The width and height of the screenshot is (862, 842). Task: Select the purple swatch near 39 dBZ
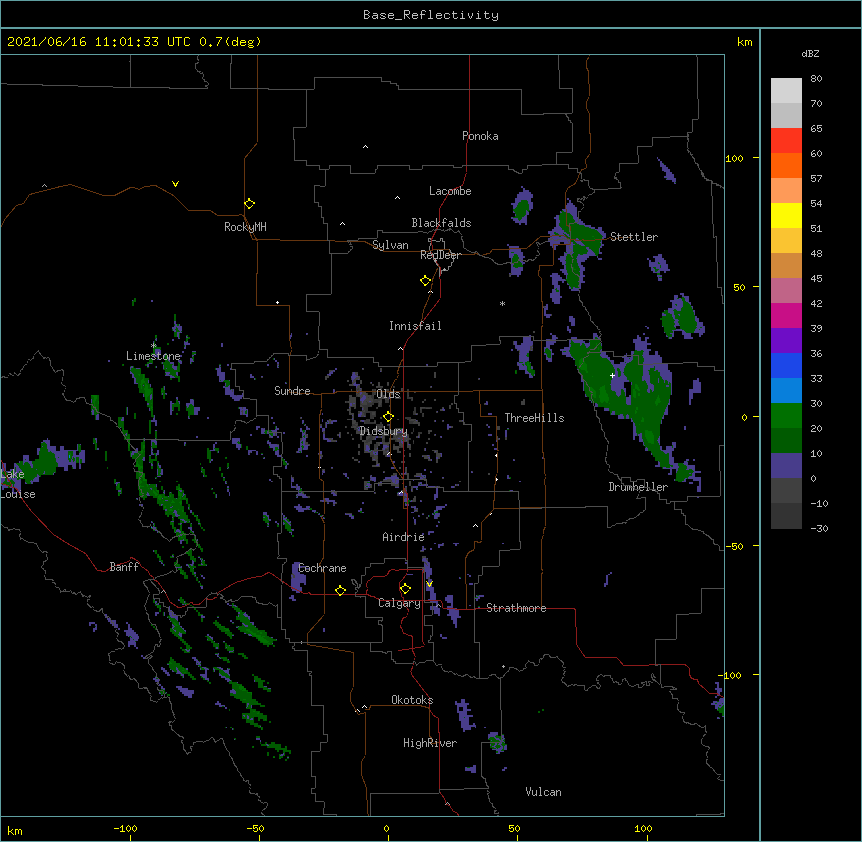(x=786, y=340)
